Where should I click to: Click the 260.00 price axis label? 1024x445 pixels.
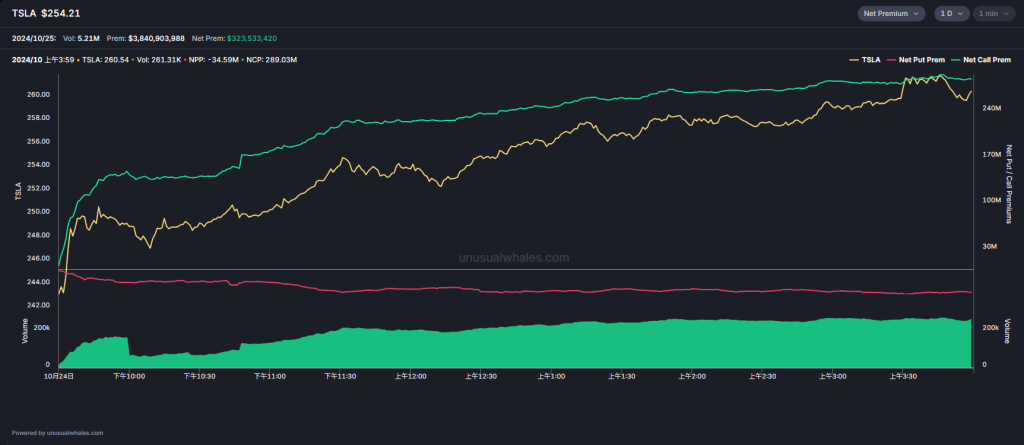(x=39, y=95)
